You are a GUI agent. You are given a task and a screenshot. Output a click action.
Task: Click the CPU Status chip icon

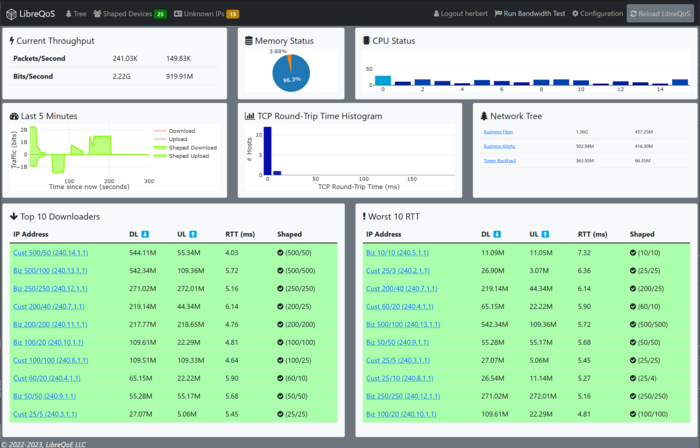click(x=367, y=41)
